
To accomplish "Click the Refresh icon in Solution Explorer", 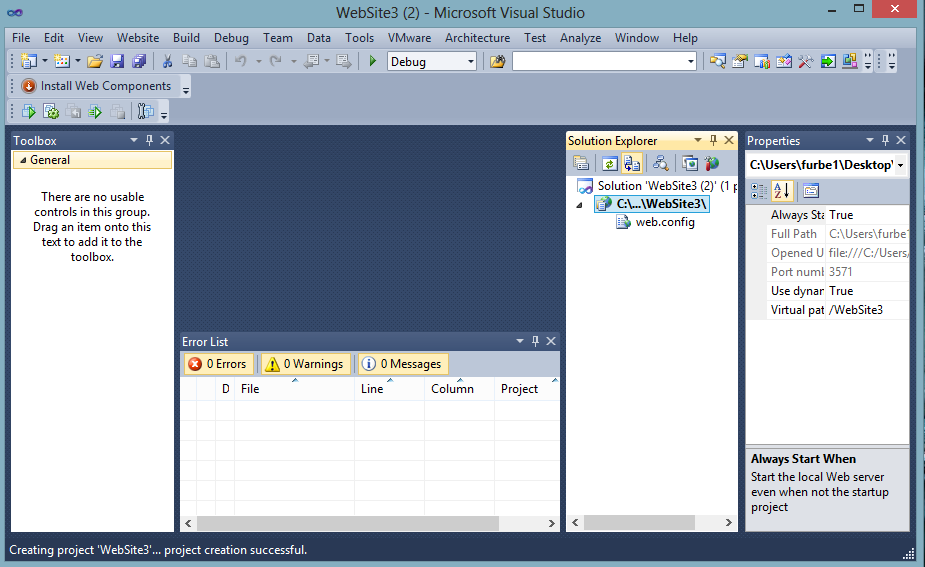I will (609, 163).
